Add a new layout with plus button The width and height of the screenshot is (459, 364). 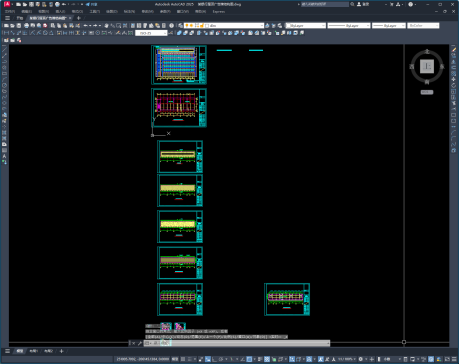(61, 351)
